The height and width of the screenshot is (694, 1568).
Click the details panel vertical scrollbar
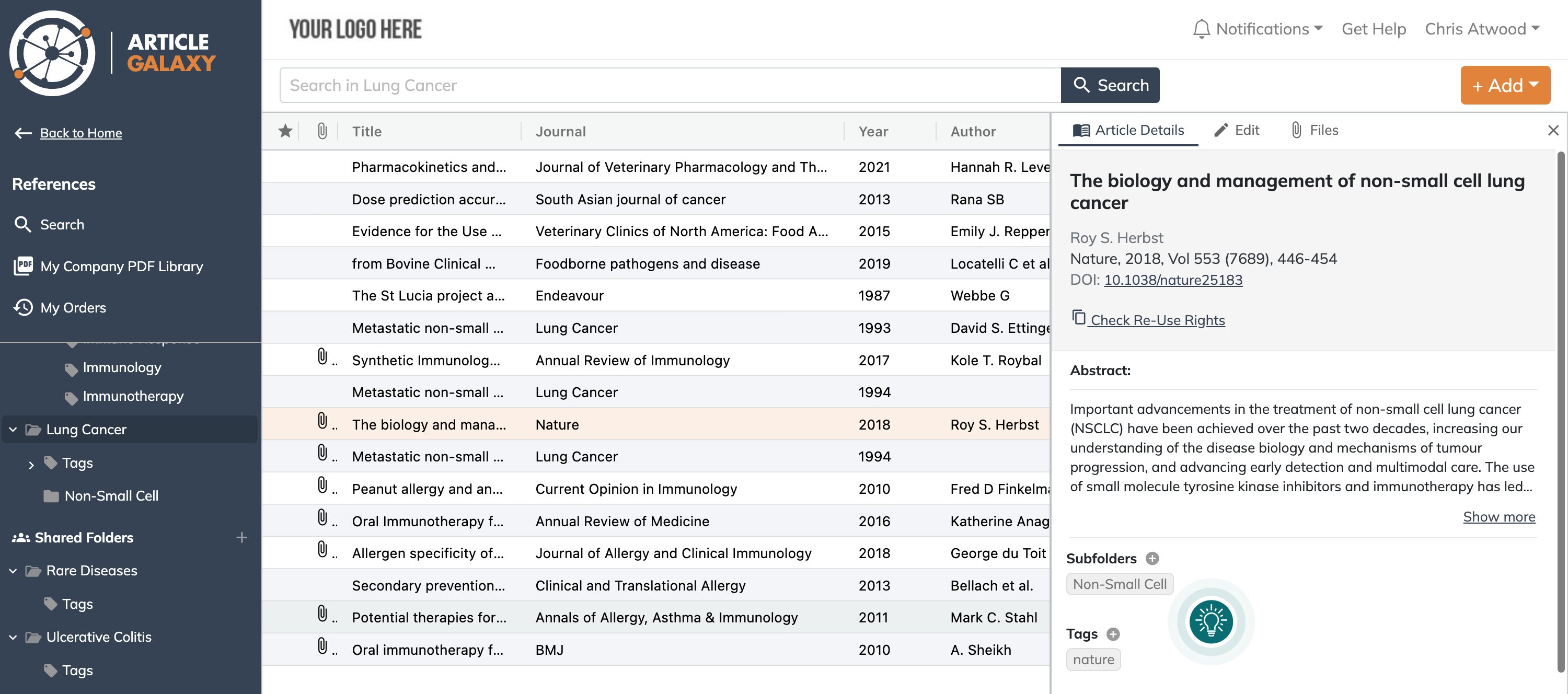coord(1561,411)
